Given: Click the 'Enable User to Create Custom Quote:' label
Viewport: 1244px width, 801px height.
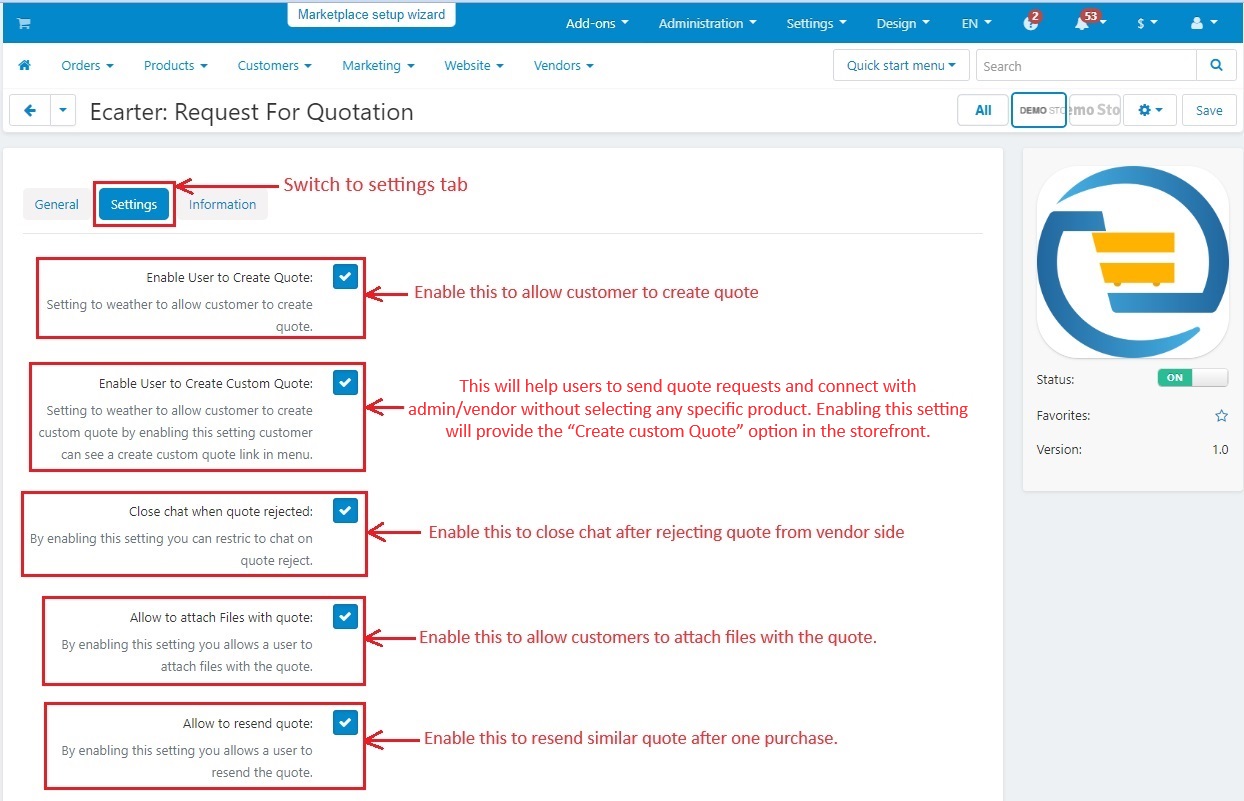Looking at the screenshot, I should [x=206, y=383].
